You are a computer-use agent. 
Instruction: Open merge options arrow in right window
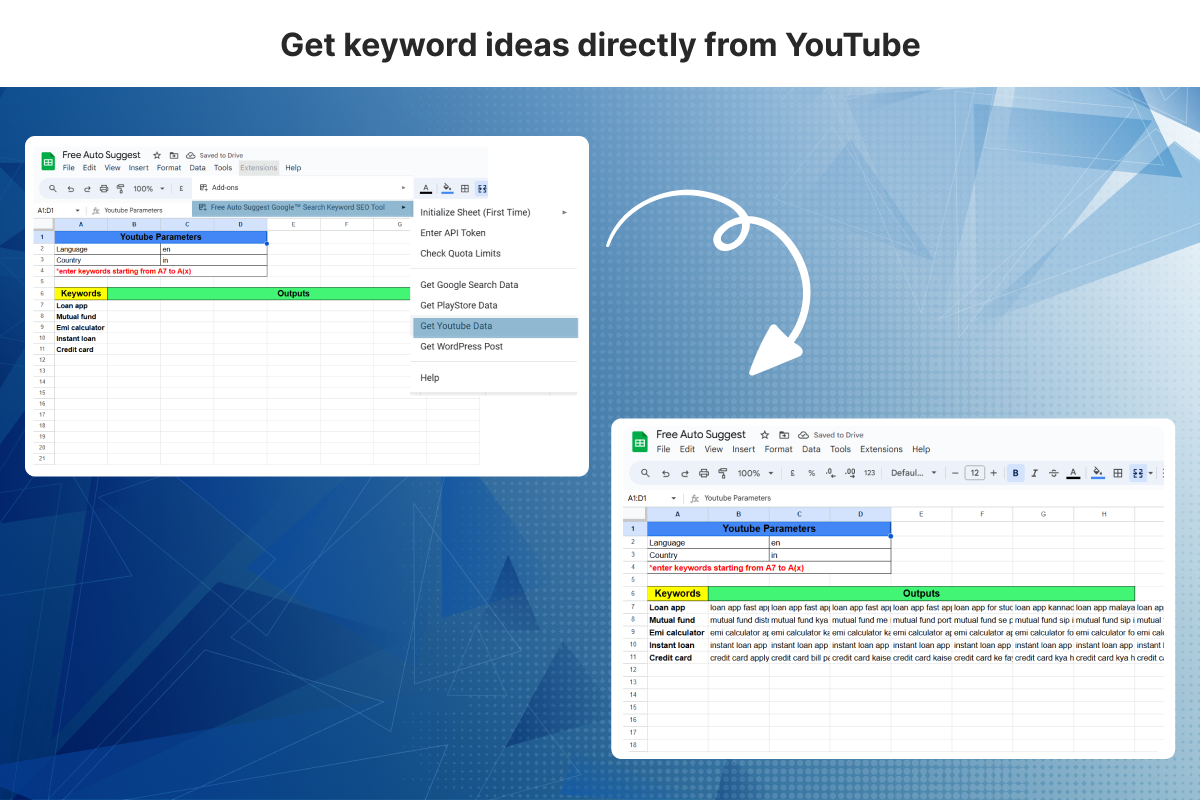point(1151,473)
